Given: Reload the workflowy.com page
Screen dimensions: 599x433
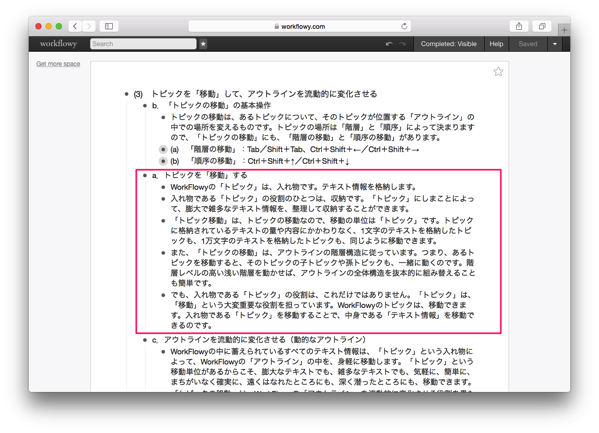Looking at the screenshot, I should click(x=404, y=26).
